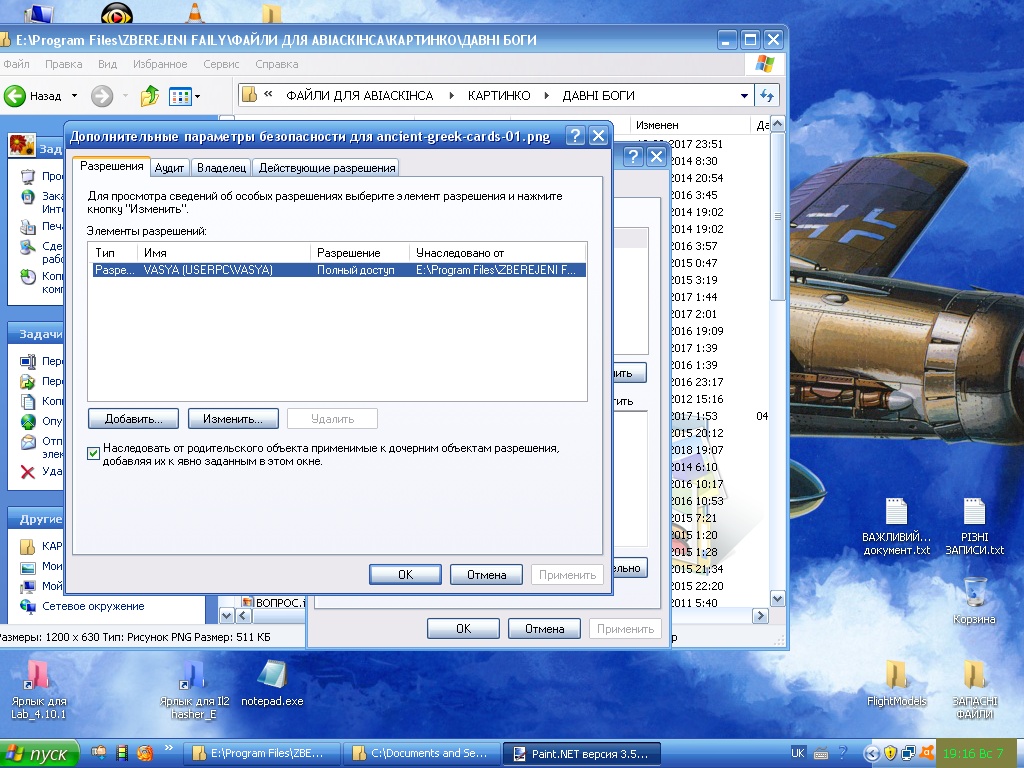The width and height of the screenshot is (1024, 768).
Task: Select the Корзина recycle bin icon
Action: click(974, 601)
